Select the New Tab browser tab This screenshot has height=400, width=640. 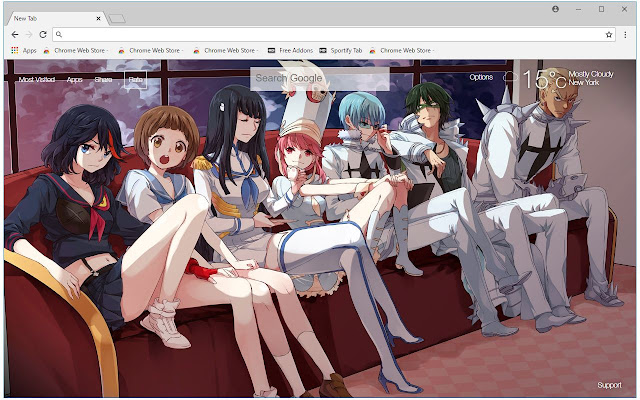(55, 18)
